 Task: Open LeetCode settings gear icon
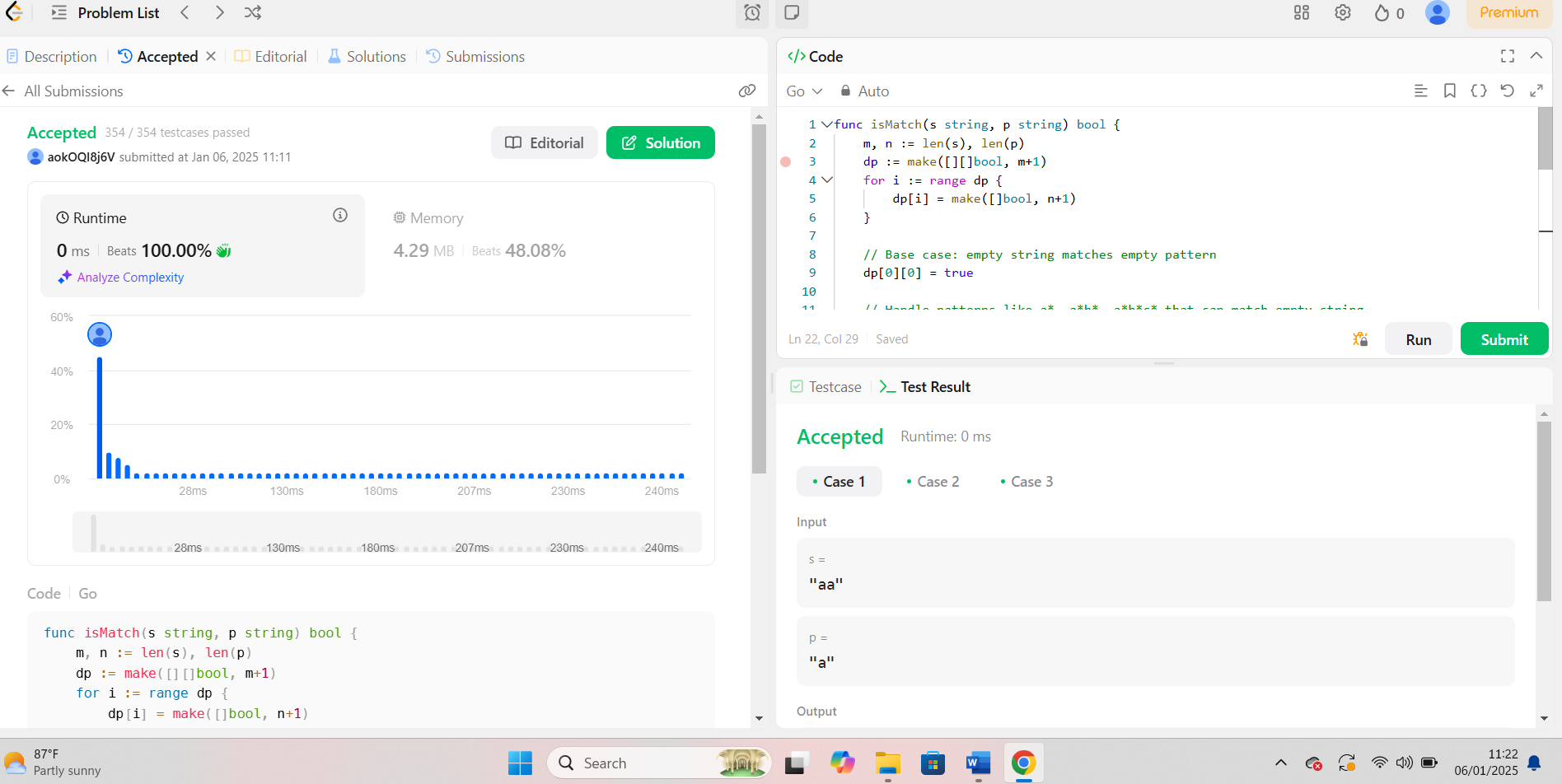click(1343, 12)
